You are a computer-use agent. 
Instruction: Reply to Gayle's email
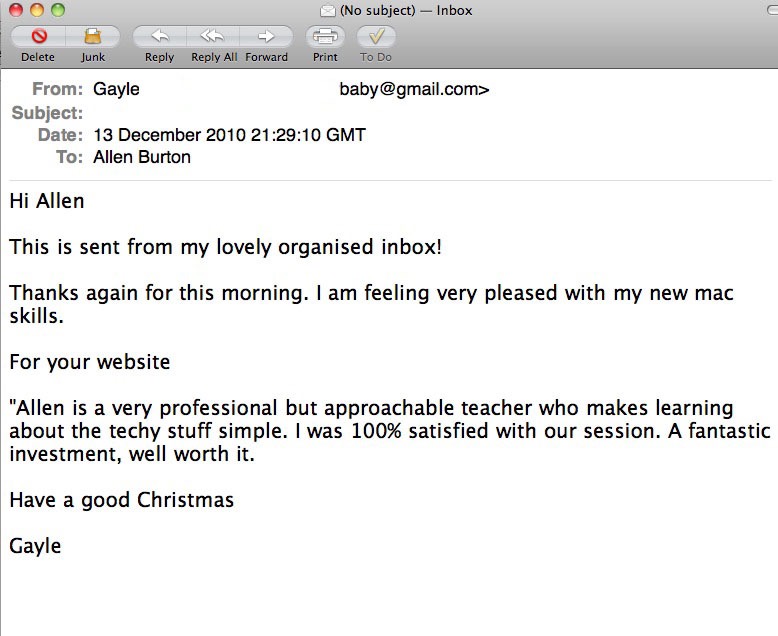(159, 37)
